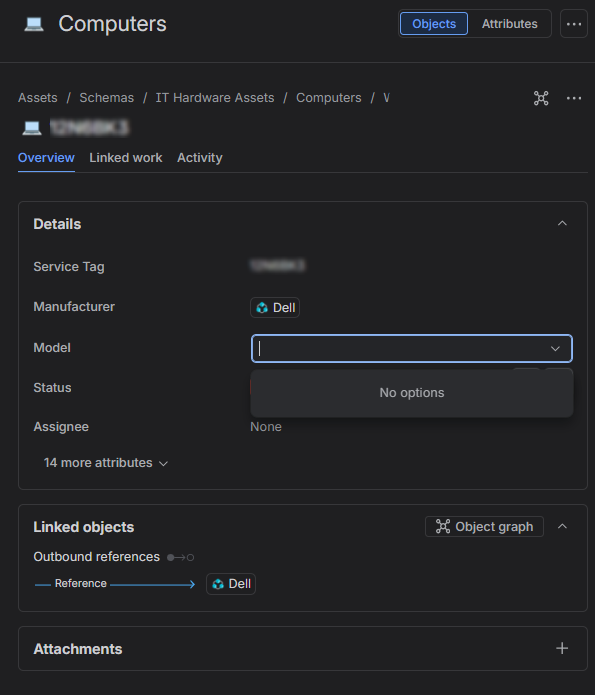Click the Object graph button
This screenshot has height=695, width=595.
click(484, 527)
